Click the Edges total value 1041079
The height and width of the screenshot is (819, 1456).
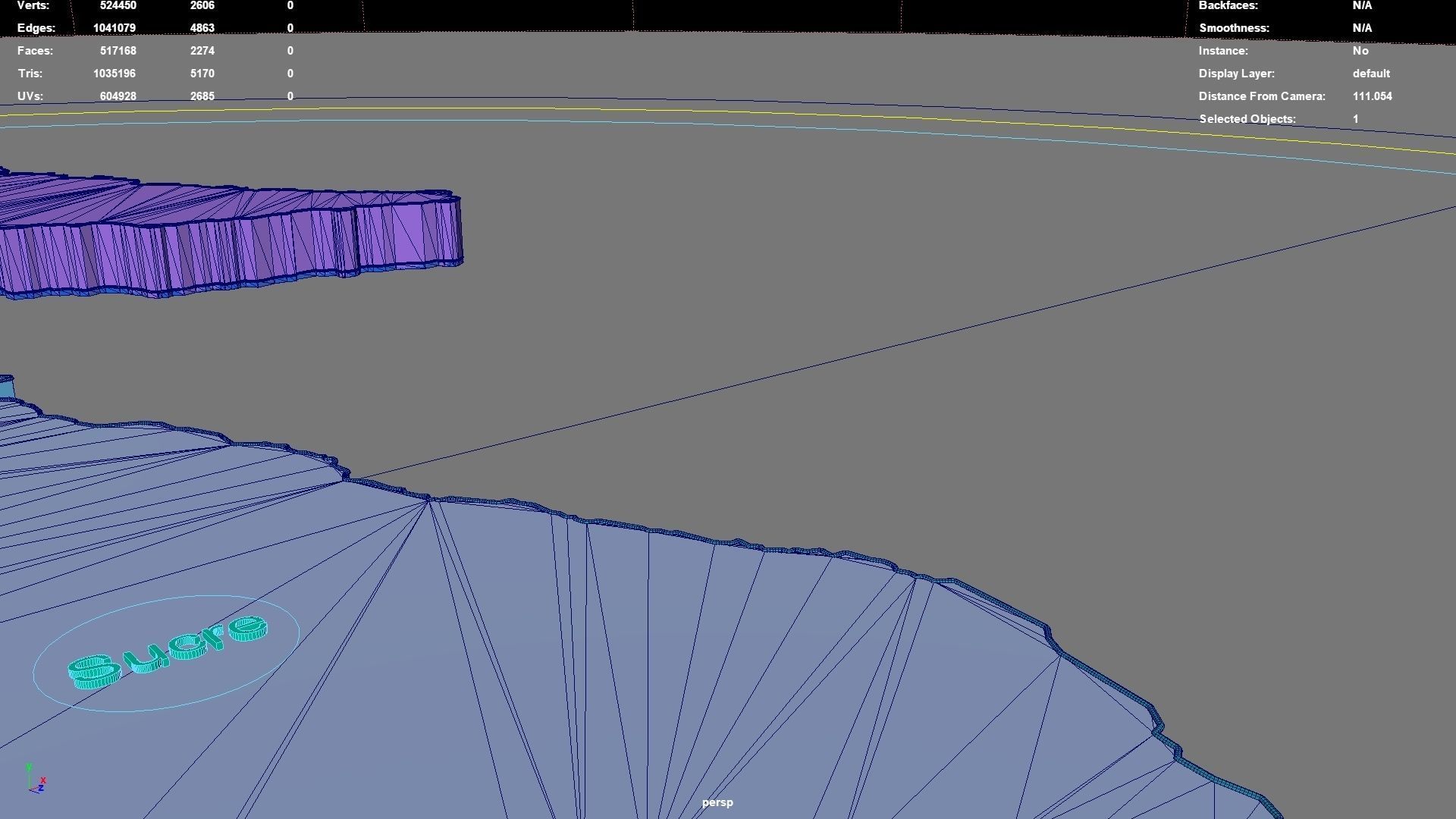click(115, 28)
